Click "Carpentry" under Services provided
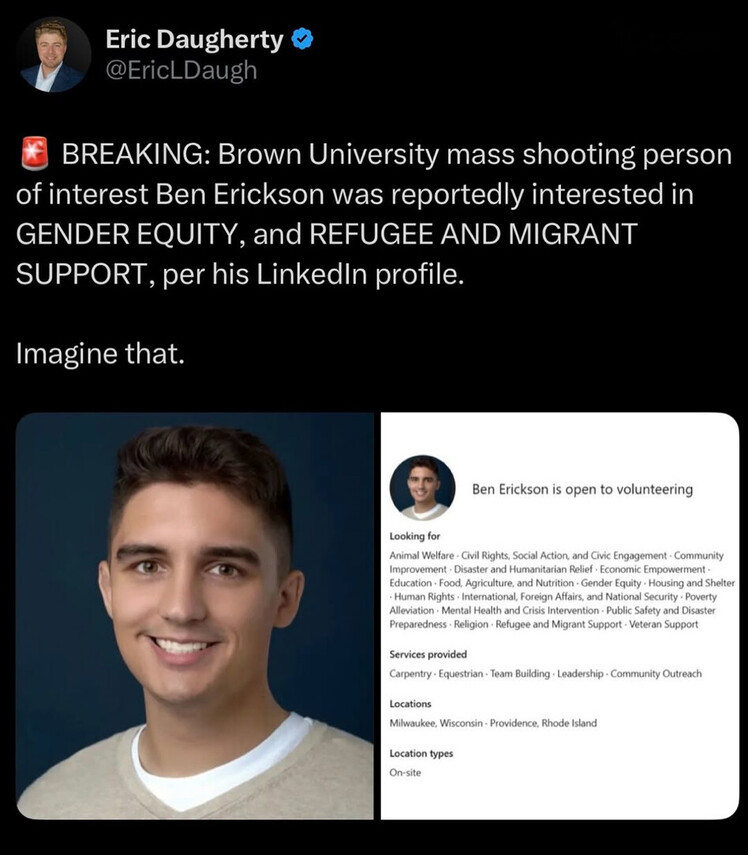 tap(410, 674)
